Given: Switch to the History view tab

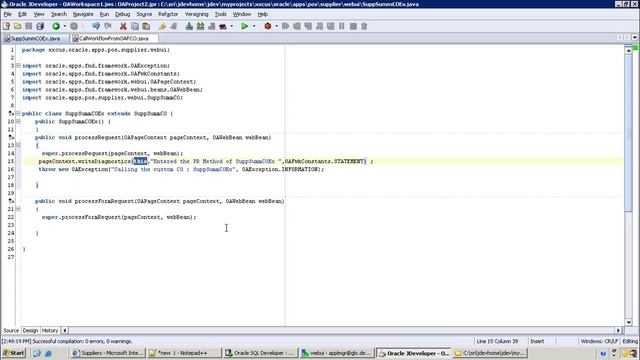Looking at the screenshot, I should point(50,330).
